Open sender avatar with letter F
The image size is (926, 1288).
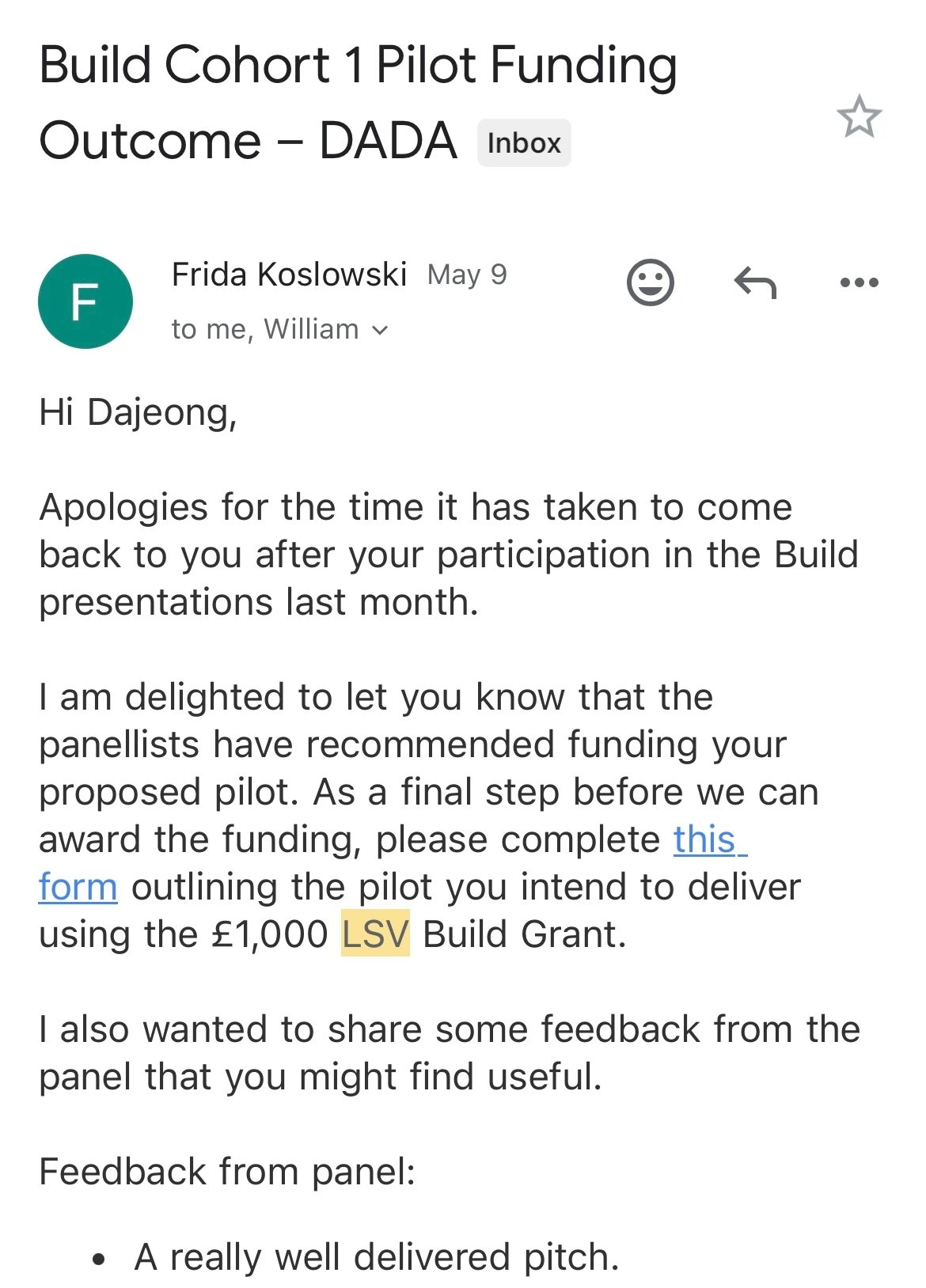click(x=85, y=301)
